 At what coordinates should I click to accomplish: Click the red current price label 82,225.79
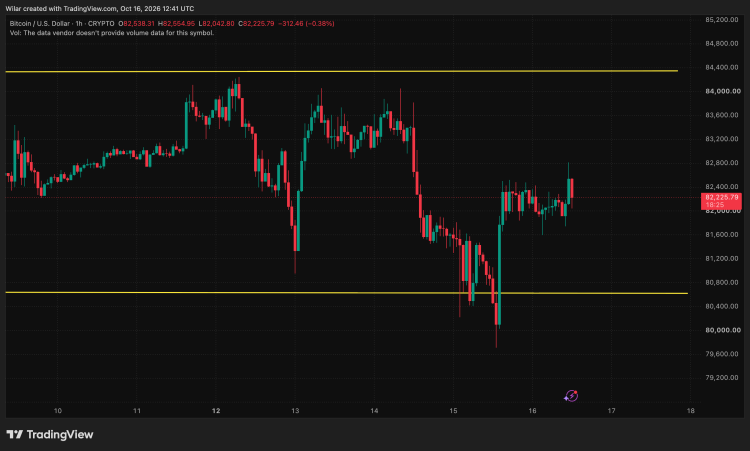(721, 201)
